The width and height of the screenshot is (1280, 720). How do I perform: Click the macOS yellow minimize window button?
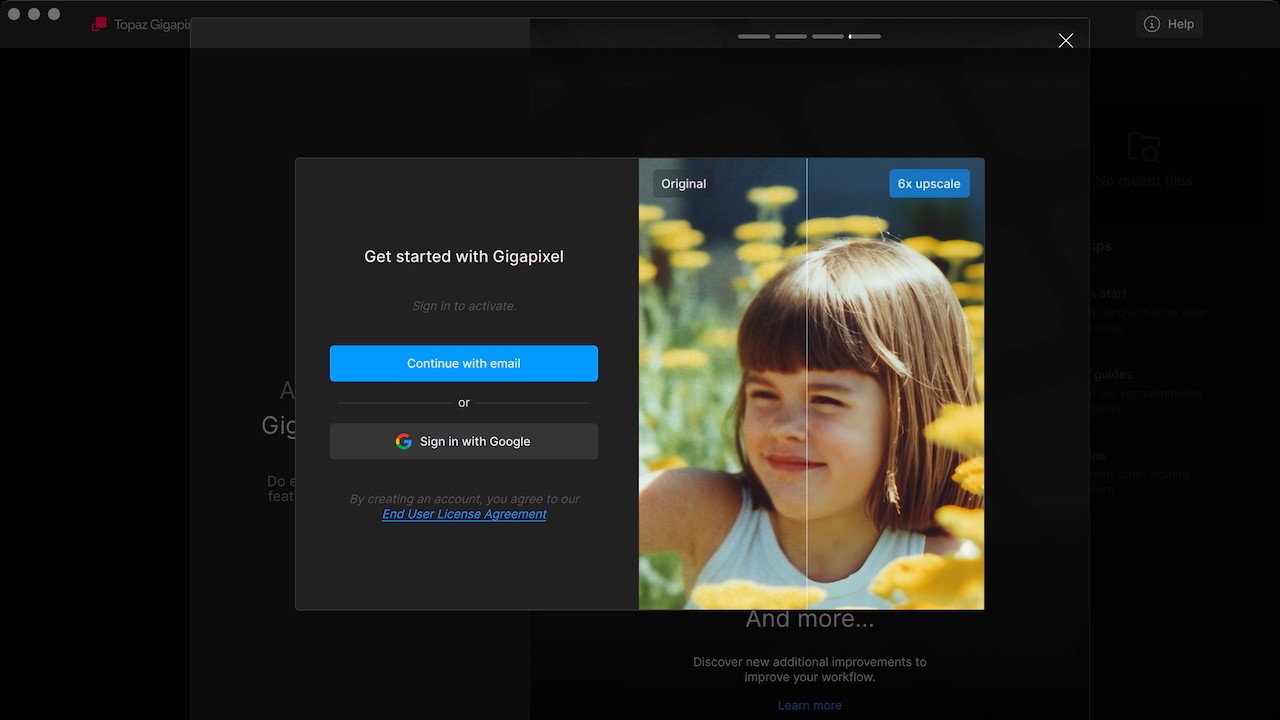34,14
